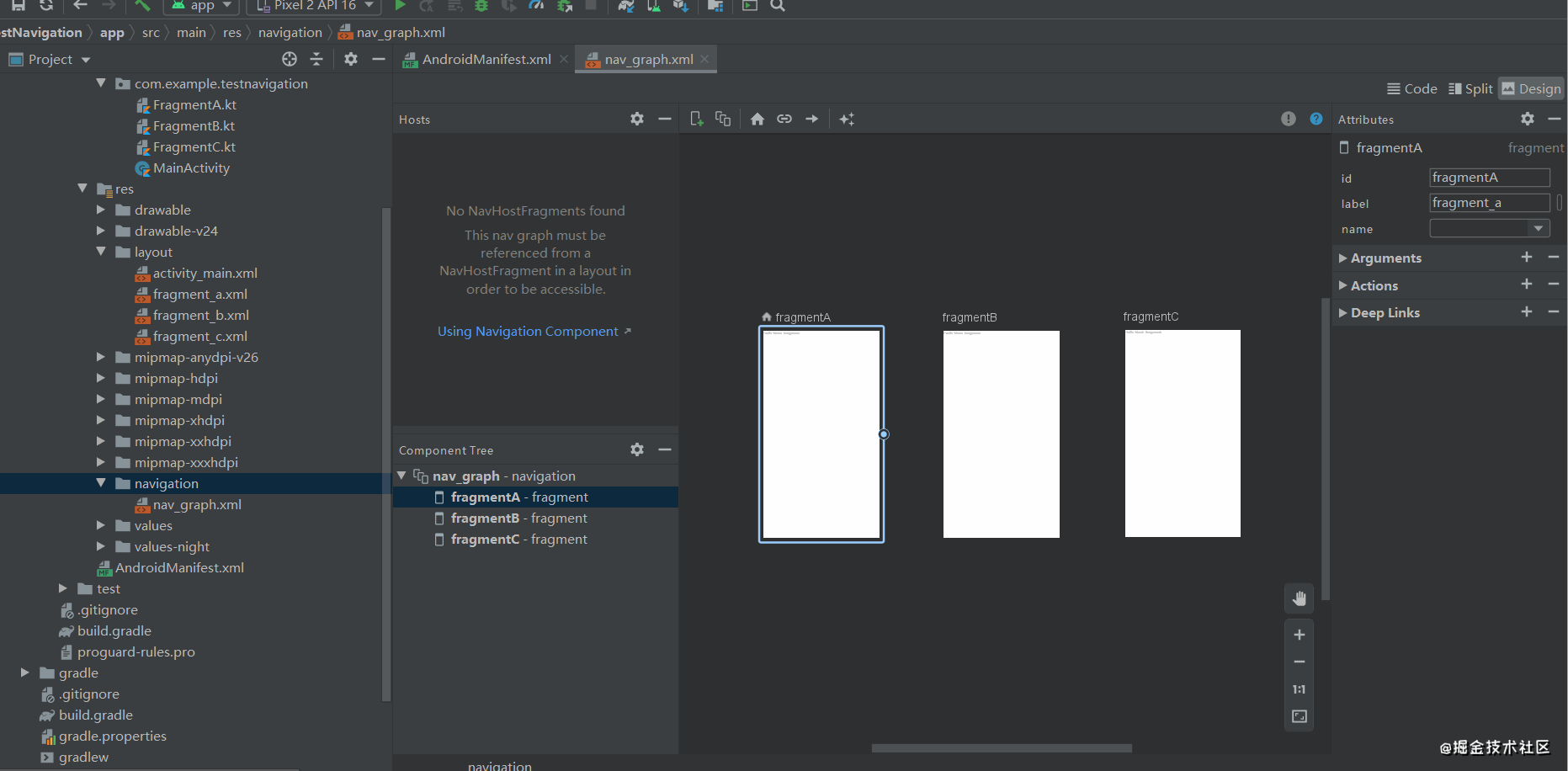The width and height of the screenshot is (1568, 771).
Task: Open the Component Tree gear settings
Action: tap(637, 449)
